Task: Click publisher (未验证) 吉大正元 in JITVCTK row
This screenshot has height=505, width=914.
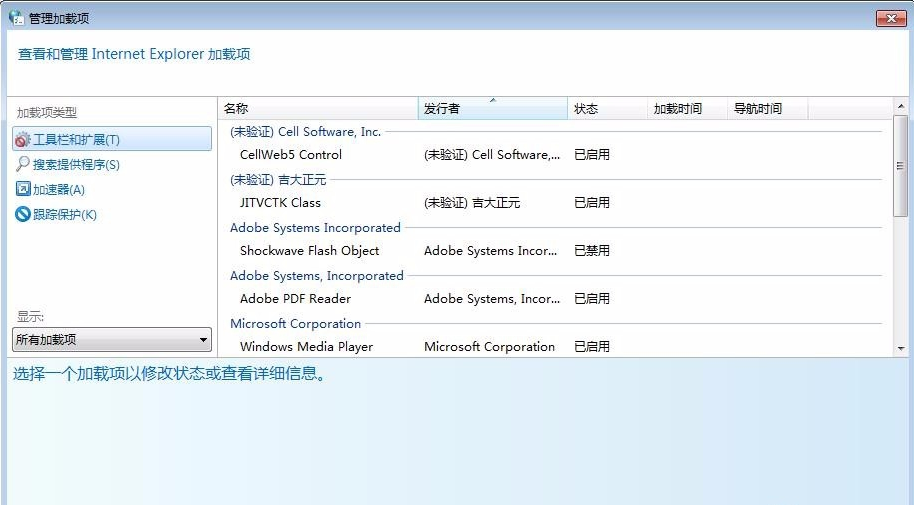Action: [472, 202]
